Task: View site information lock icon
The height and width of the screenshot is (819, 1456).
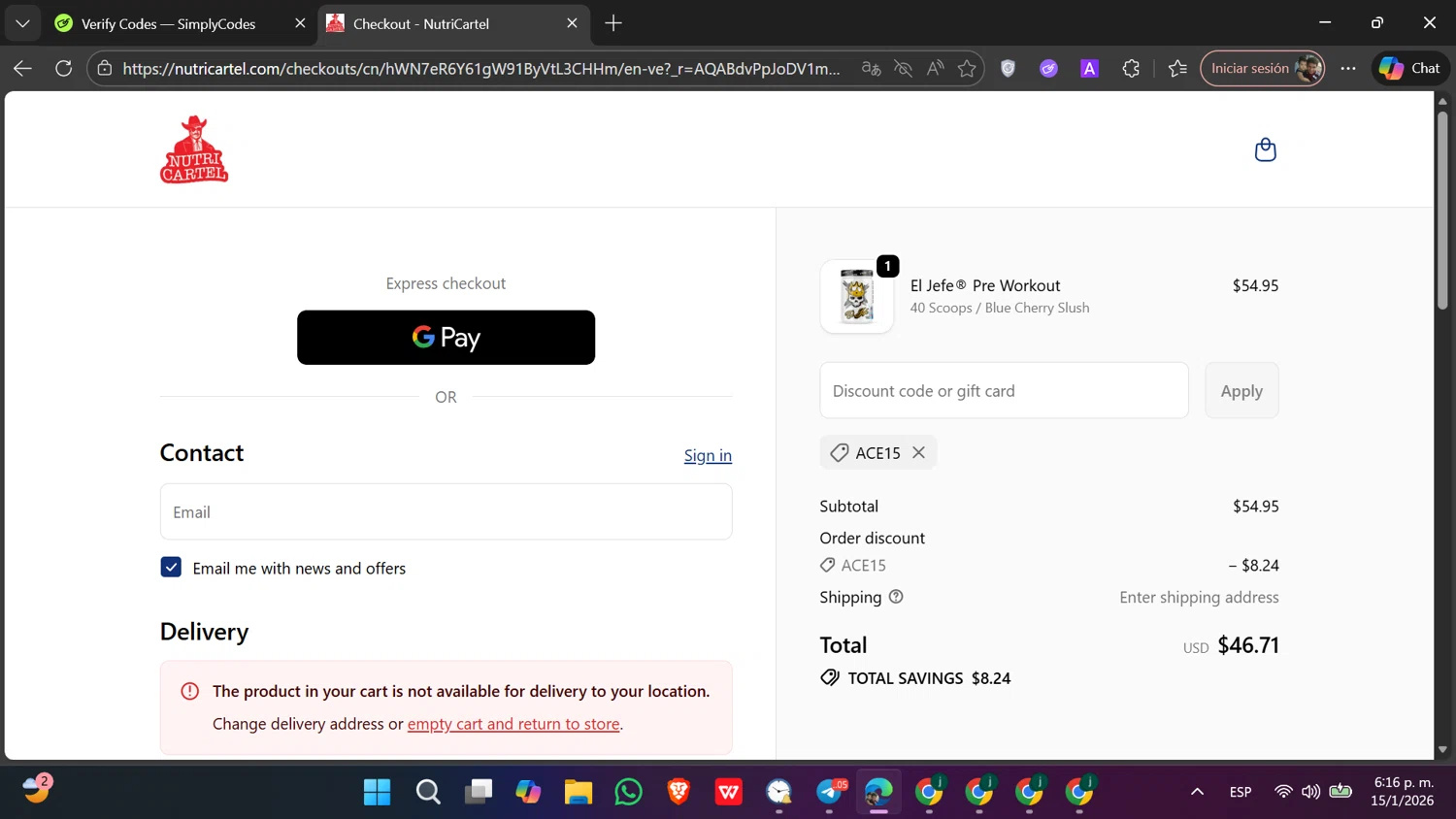Action: point(105,68)
